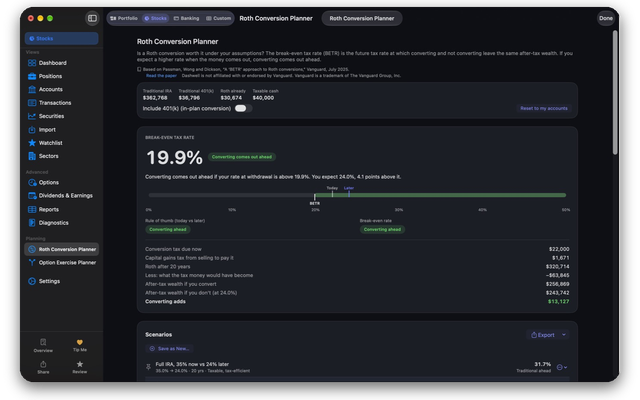This screenshot has height=400, width=640.
Task: Open the Full IRA scenario actions menu
Action: click(562, 367)
